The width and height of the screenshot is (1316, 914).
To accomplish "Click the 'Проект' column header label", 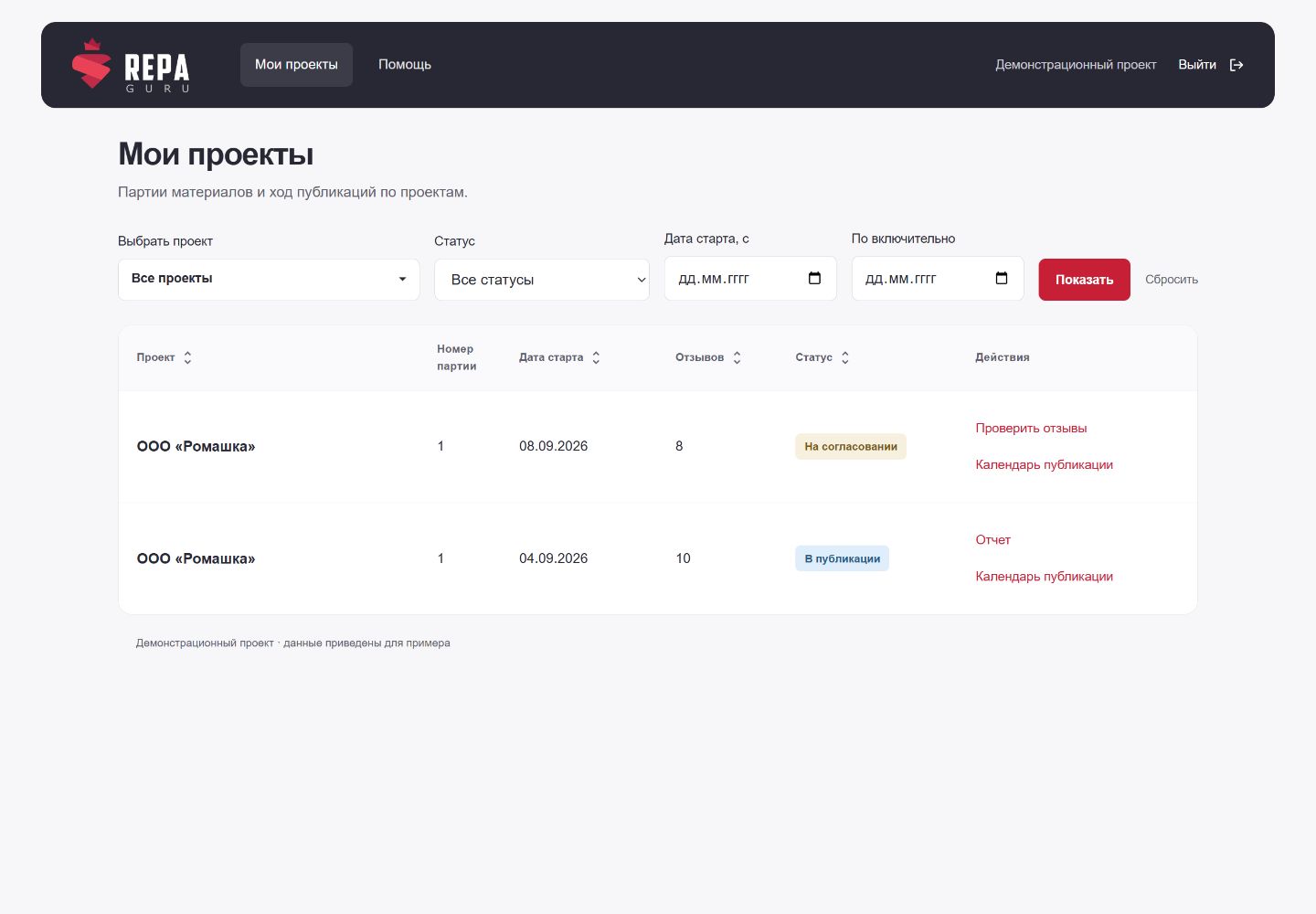I will [x=155, y=357].
